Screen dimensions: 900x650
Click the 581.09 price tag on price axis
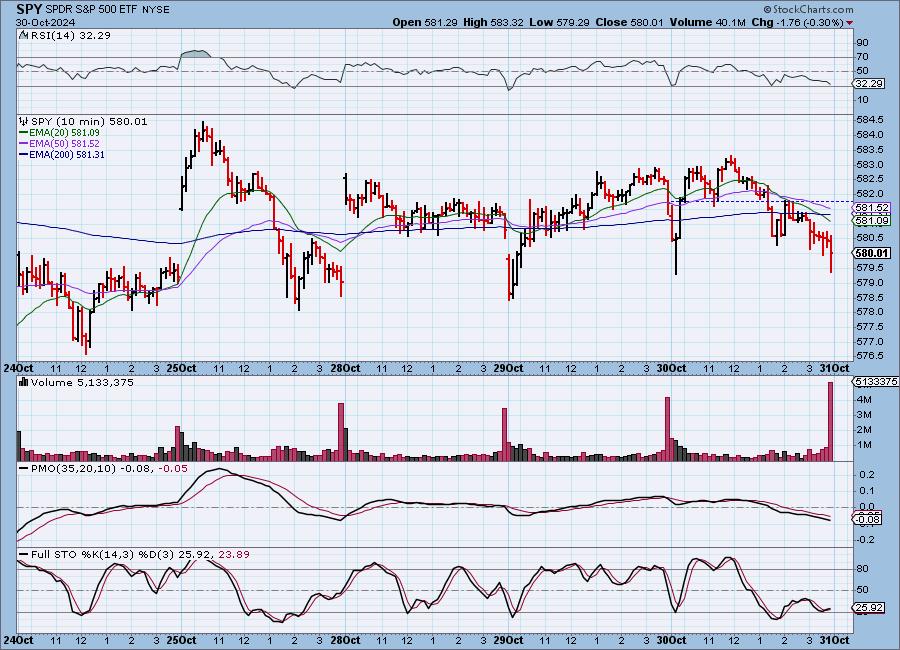click(872, 220)
